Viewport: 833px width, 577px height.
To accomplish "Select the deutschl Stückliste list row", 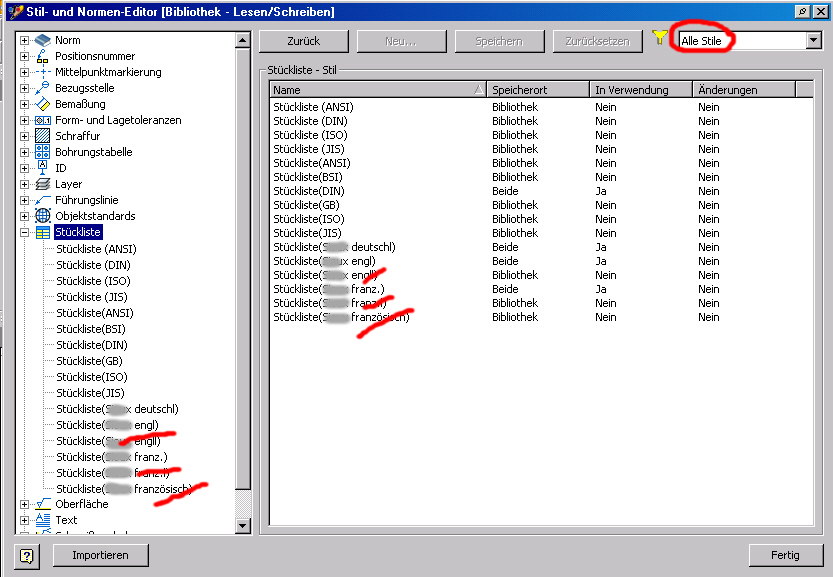I will [541, 247].
